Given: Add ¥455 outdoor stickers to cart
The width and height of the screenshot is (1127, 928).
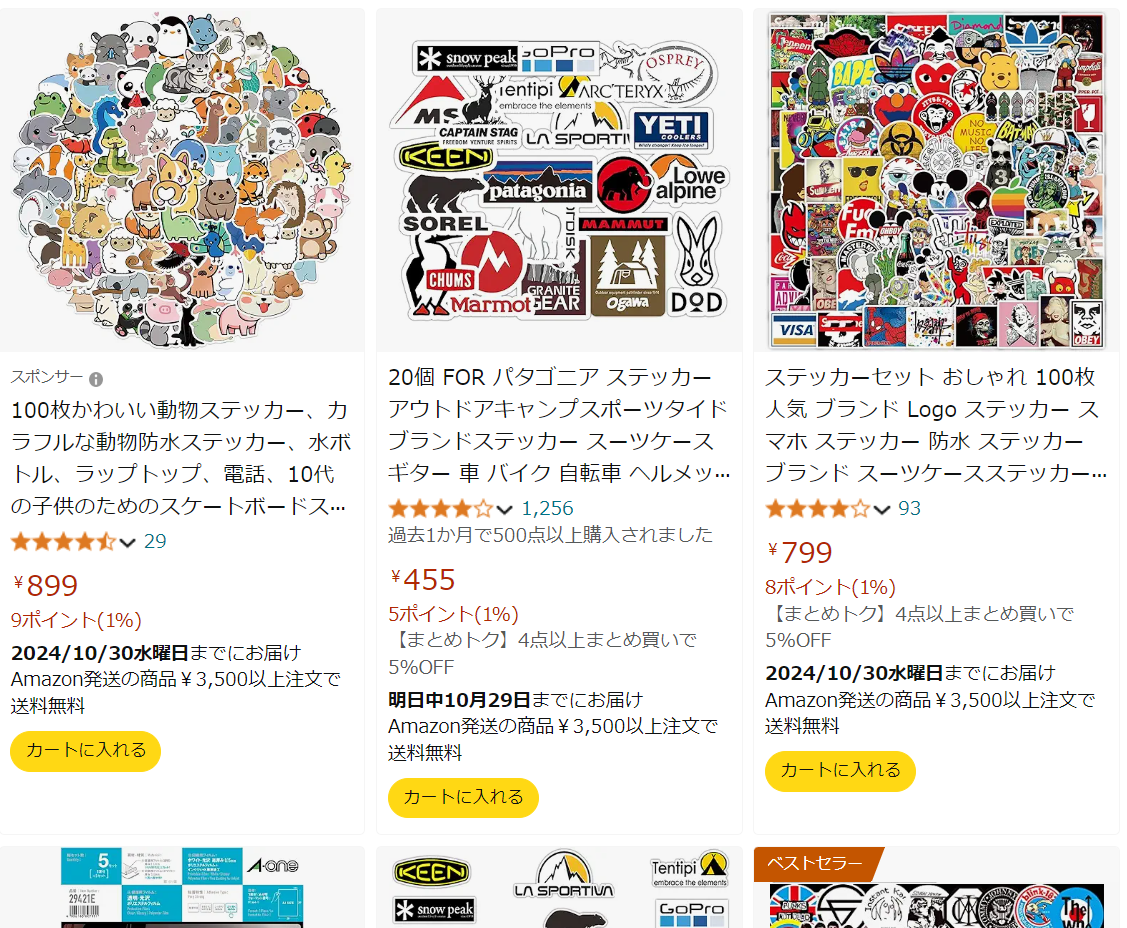Looking at the screenshot, I should [x=463, y=798].
